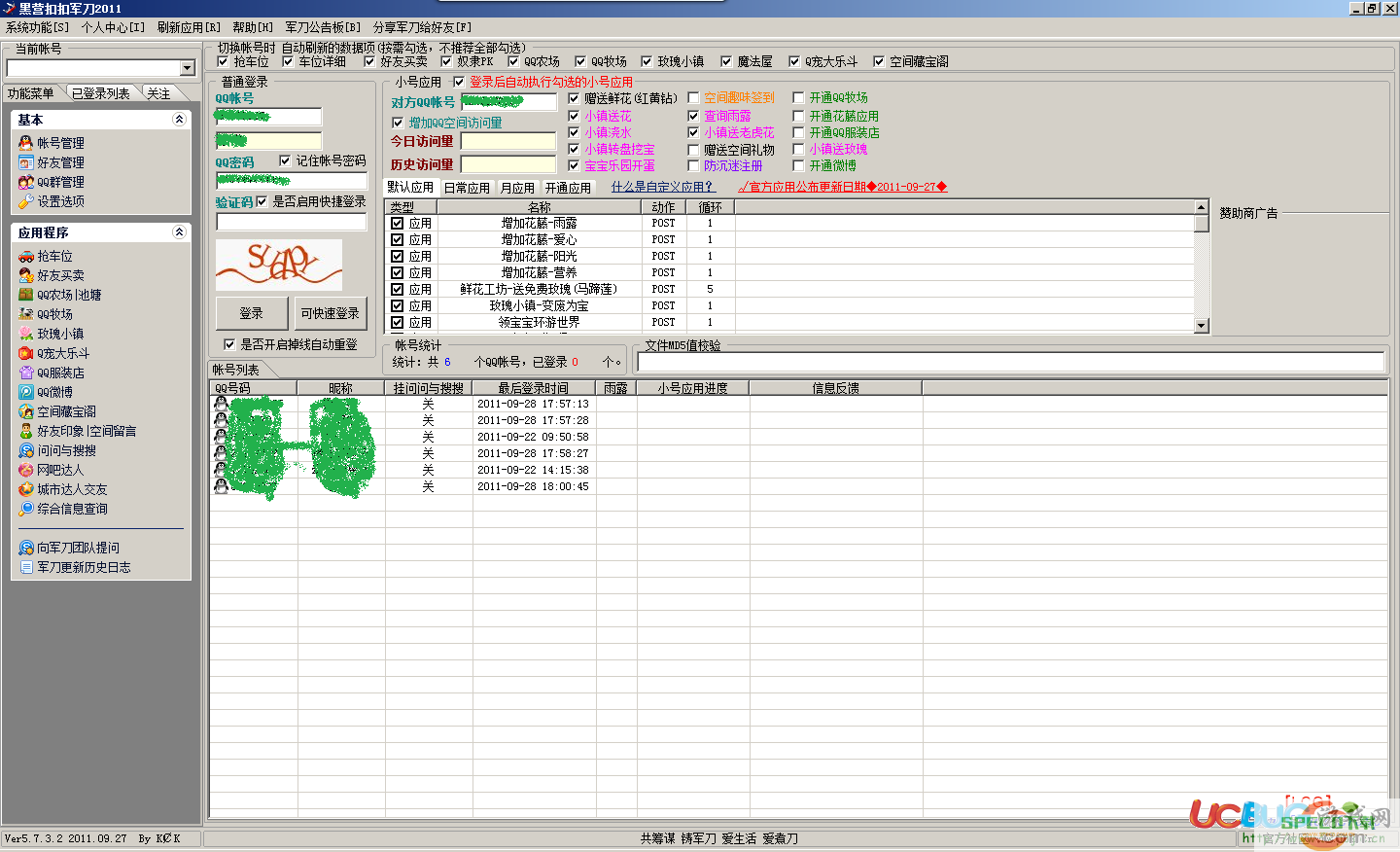
Task: Switch to 开通应用 tab
Action: [x=568, y=188]
